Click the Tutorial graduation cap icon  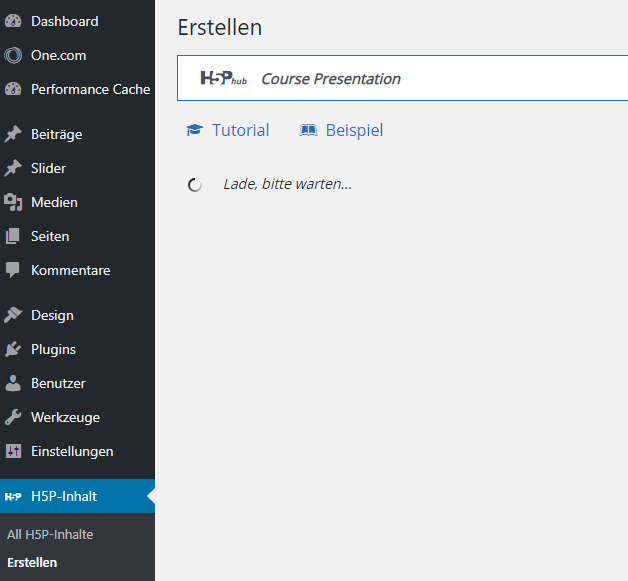point(195,130)
